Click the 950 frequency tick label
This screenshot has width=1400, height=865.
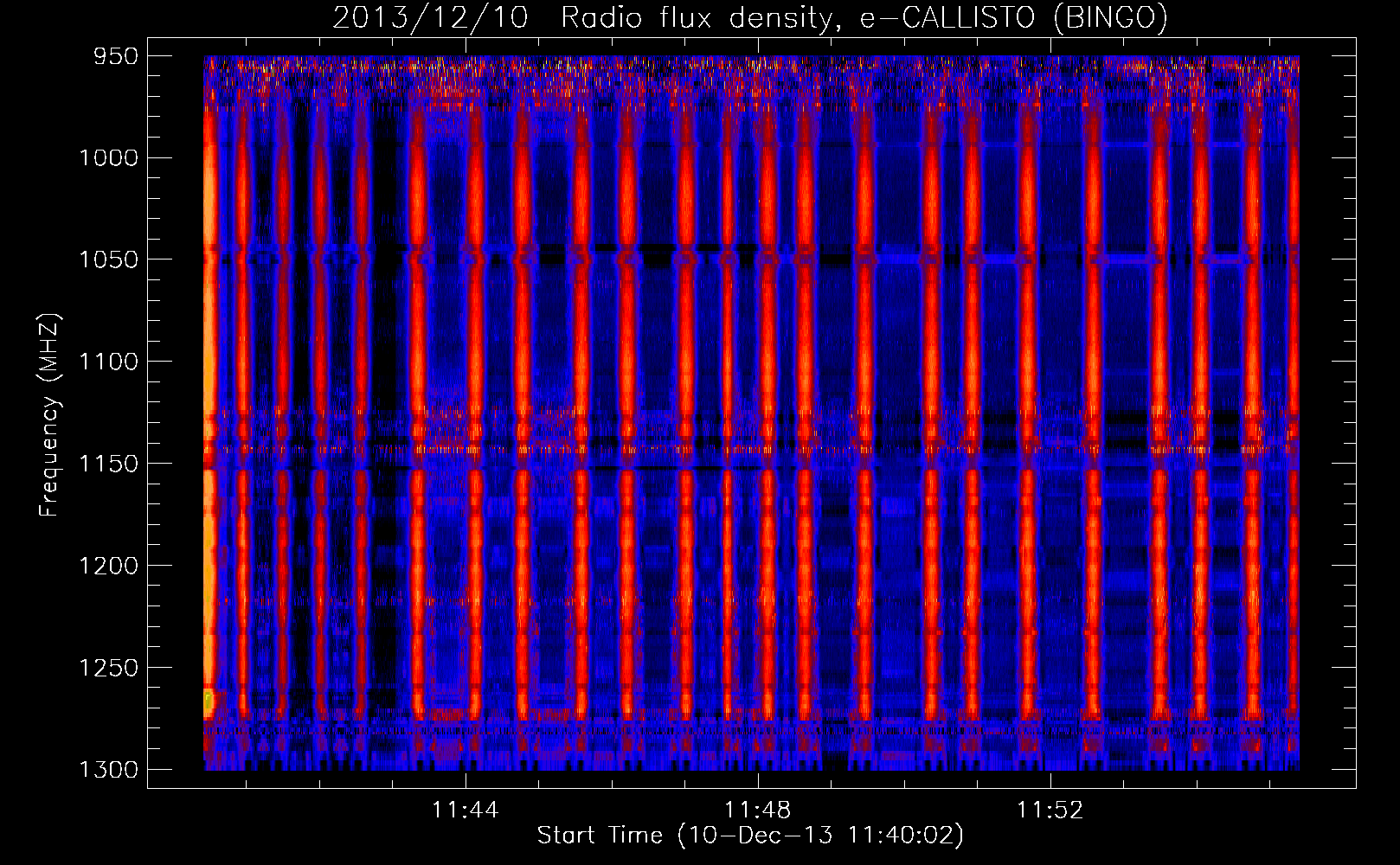[x=116, y=56]
